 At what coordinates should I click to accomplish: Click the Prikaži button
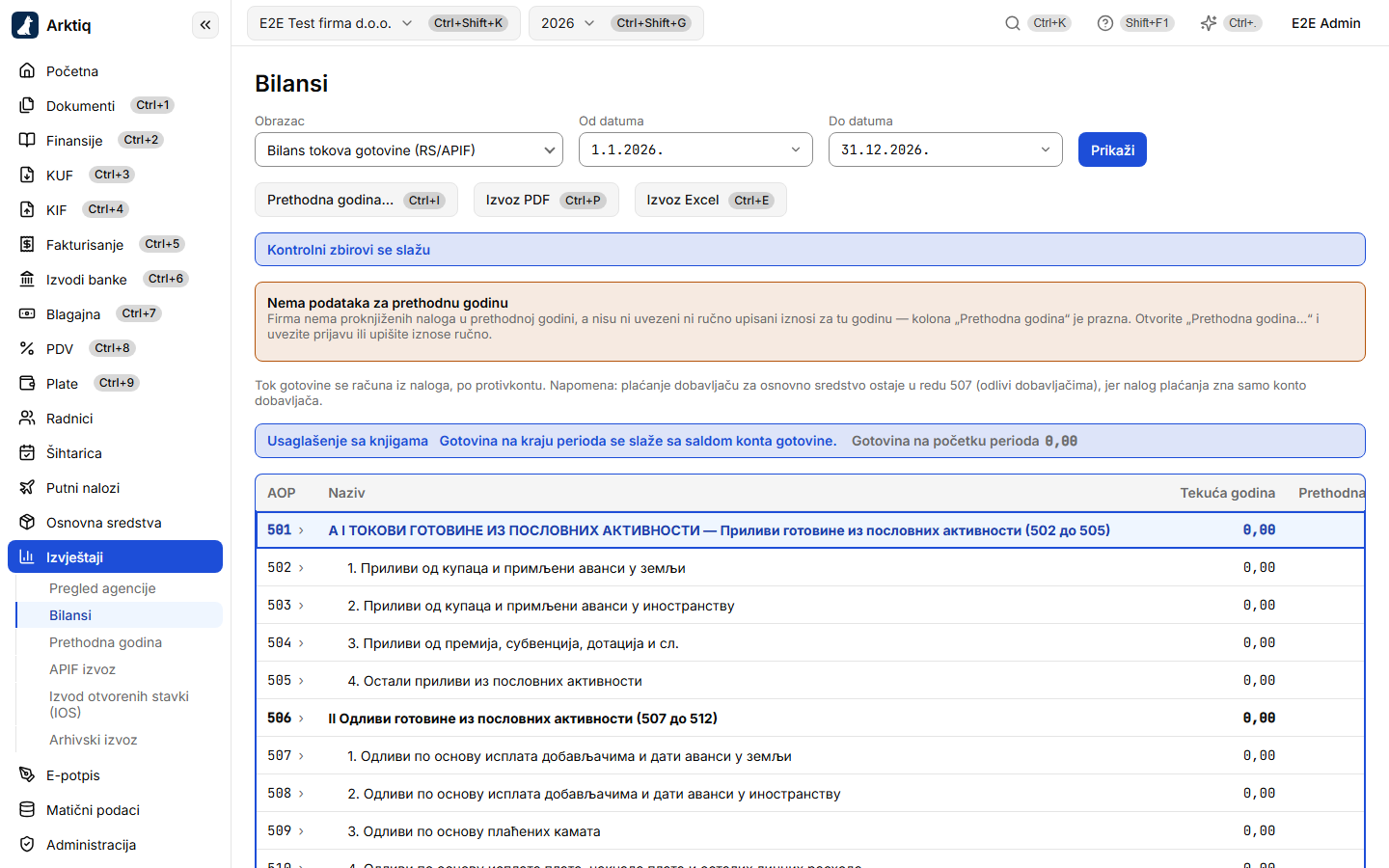[1112, 149]
